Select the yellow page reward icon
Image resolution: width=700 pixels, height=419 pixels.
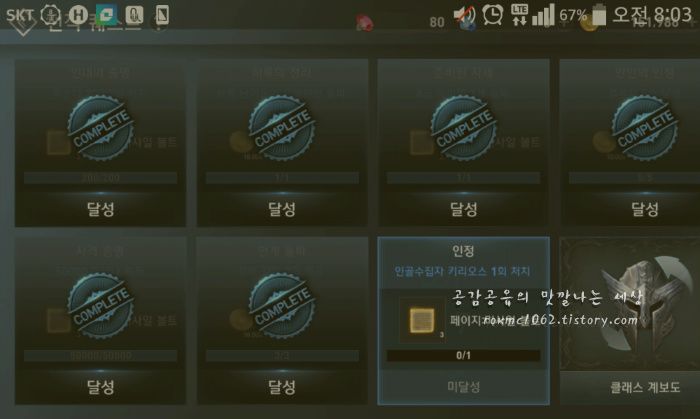[x=421, y=320]
